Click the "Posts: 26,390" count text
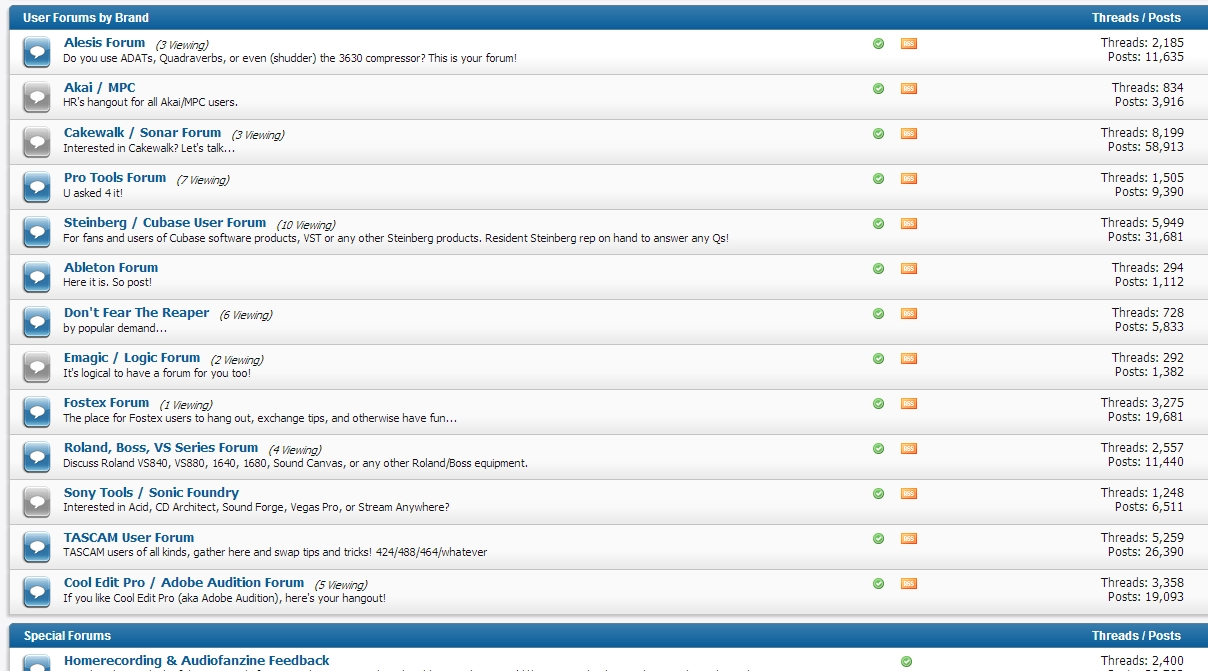The image size is (1208, 671). coord(1146,552)
